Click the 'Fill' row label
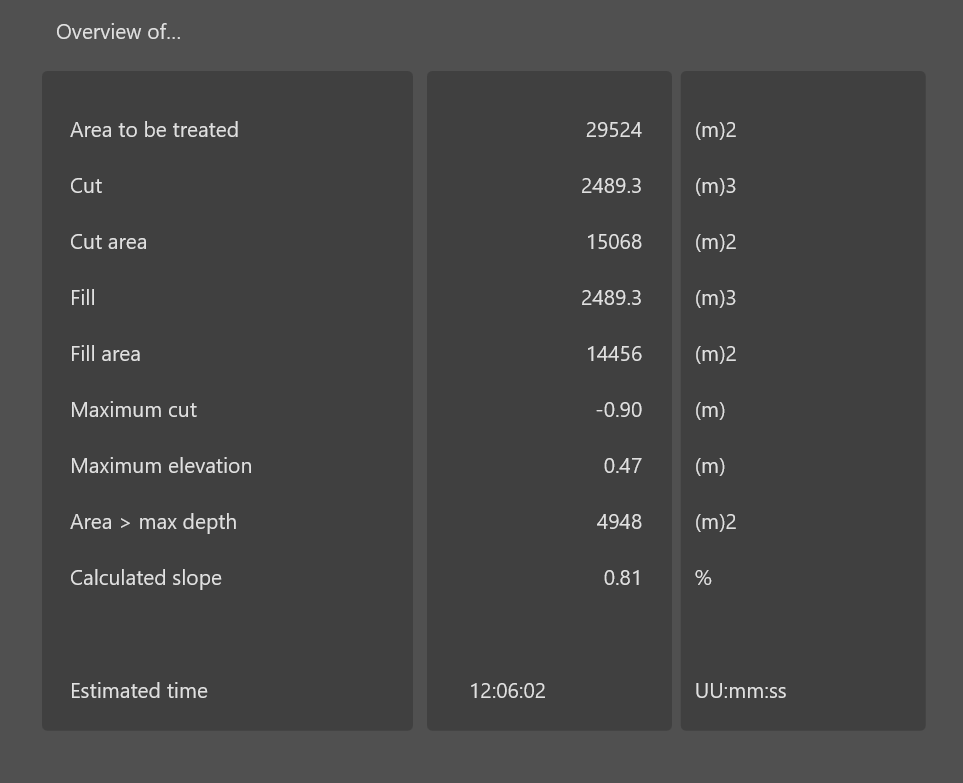The height and width of the screenshot is (783, 963). tap(83, 298)
